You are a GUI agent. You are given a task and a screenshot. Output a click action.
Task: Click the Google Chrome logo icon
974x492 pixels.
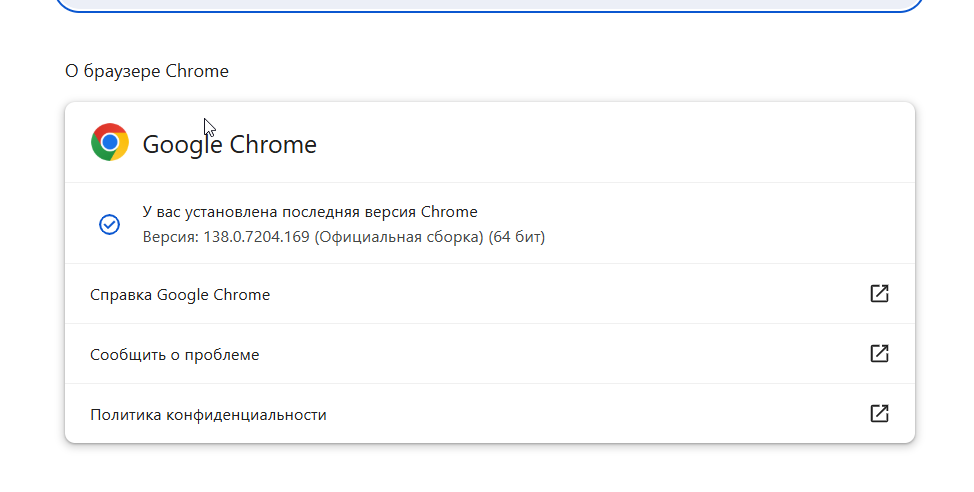click(x=110, y=142)
